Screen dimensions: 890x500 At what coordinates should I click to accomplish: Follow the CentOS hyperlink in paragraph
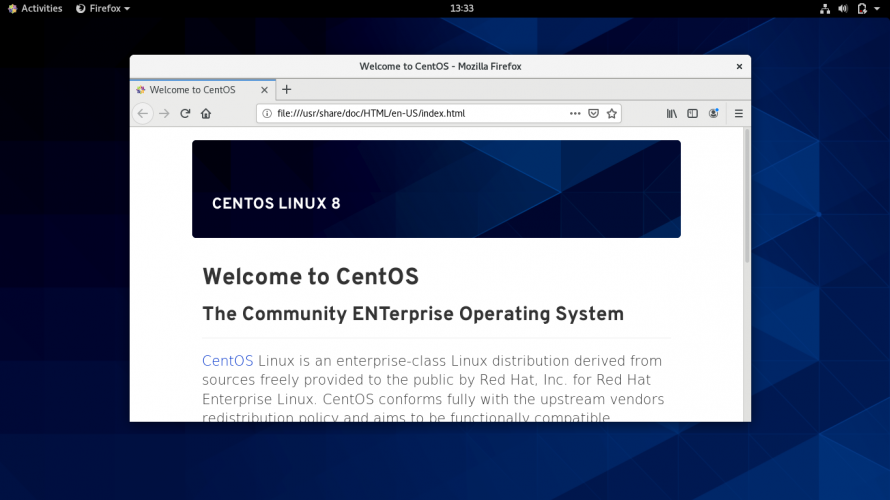pos(228,361)
